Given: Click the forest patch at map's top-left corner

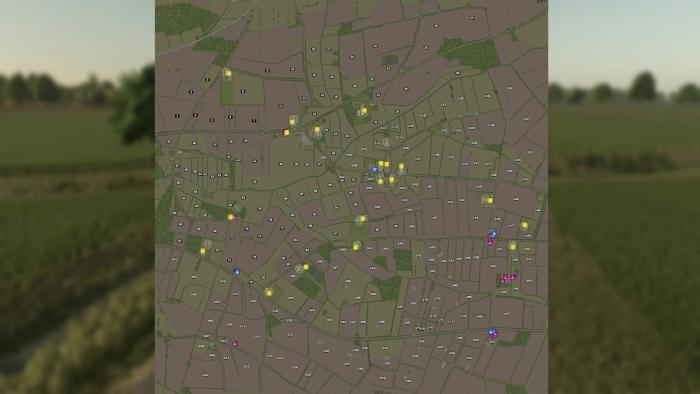Looking at the screenshot, I should click(x=185, y=19).
